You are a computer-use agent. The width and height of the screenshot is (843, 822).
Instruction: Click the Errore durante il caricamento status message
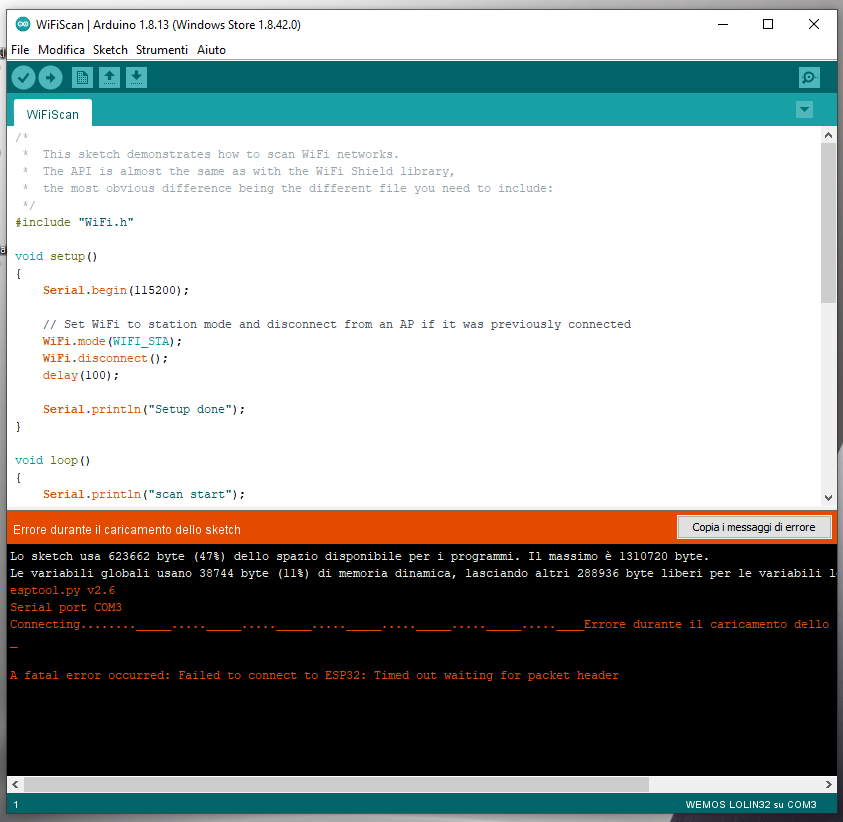127,530
